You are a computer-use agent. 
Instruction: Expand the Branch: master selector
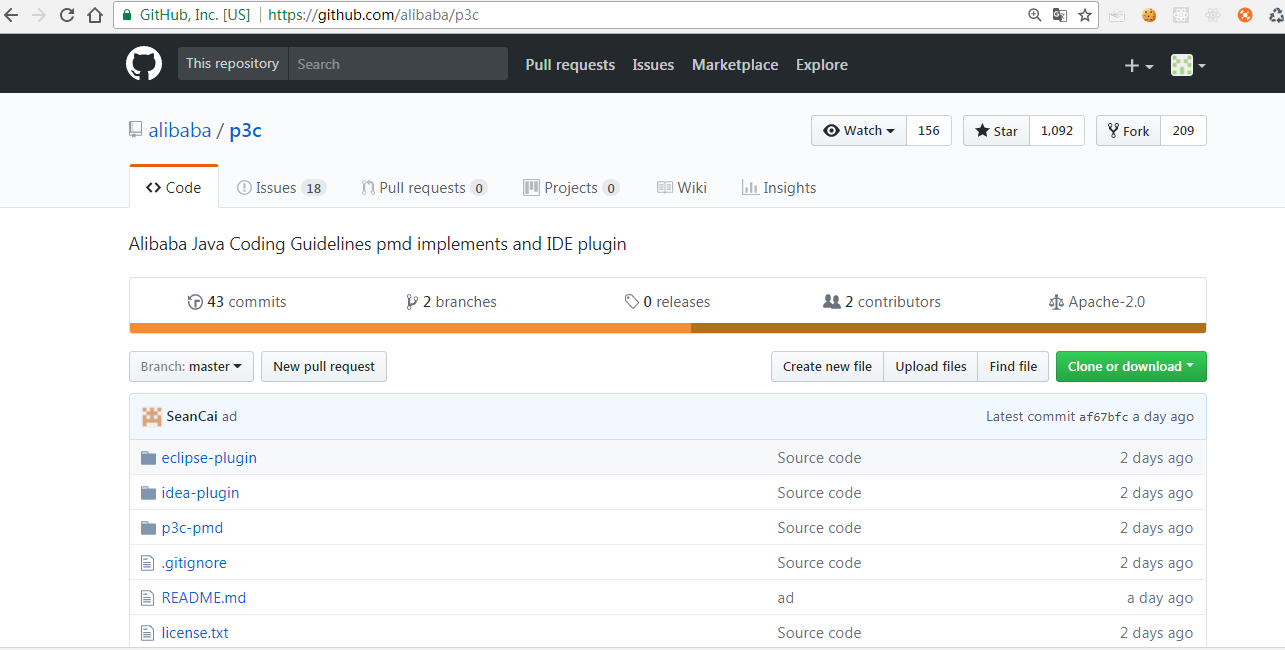coord(191,367)
